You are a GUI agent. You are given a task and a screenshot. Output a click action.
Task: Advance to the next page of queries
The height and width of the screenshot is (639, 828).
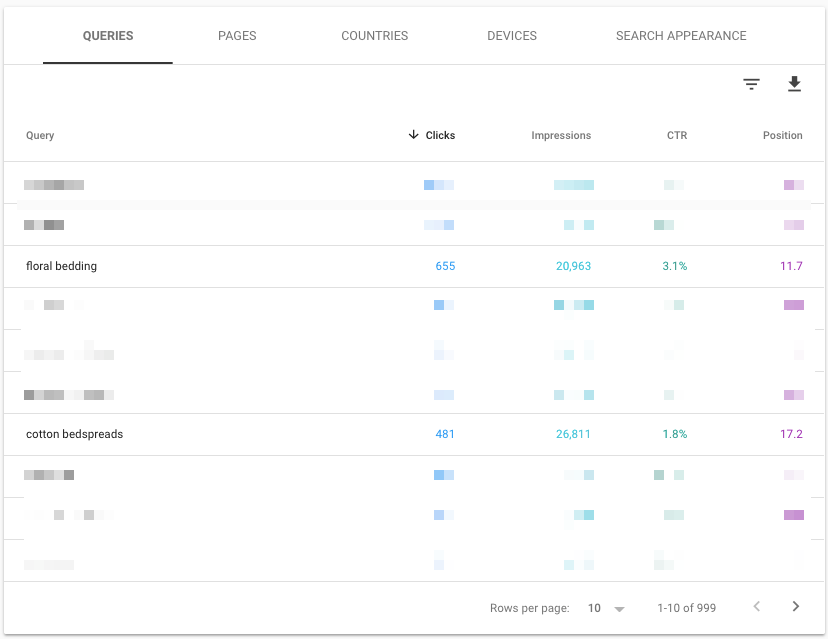coord(795,607)
